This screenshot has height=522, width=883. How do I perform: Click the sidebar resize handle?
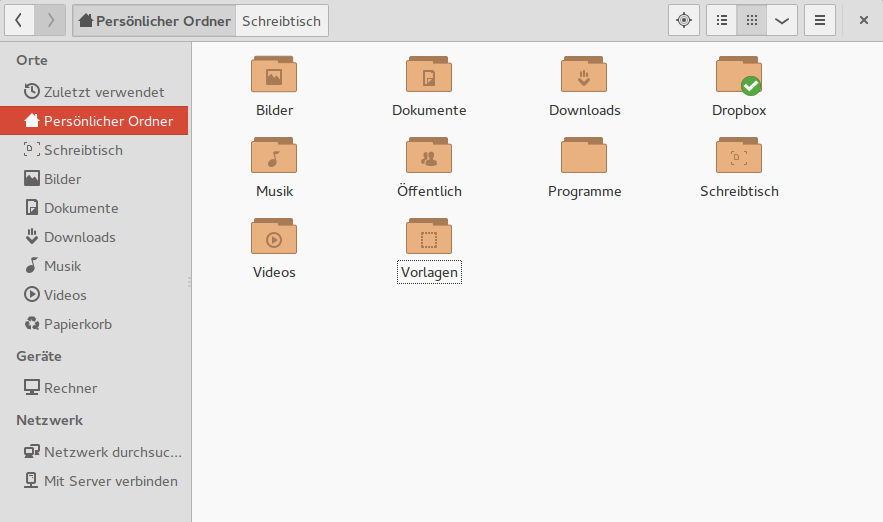tap(190, 283)
